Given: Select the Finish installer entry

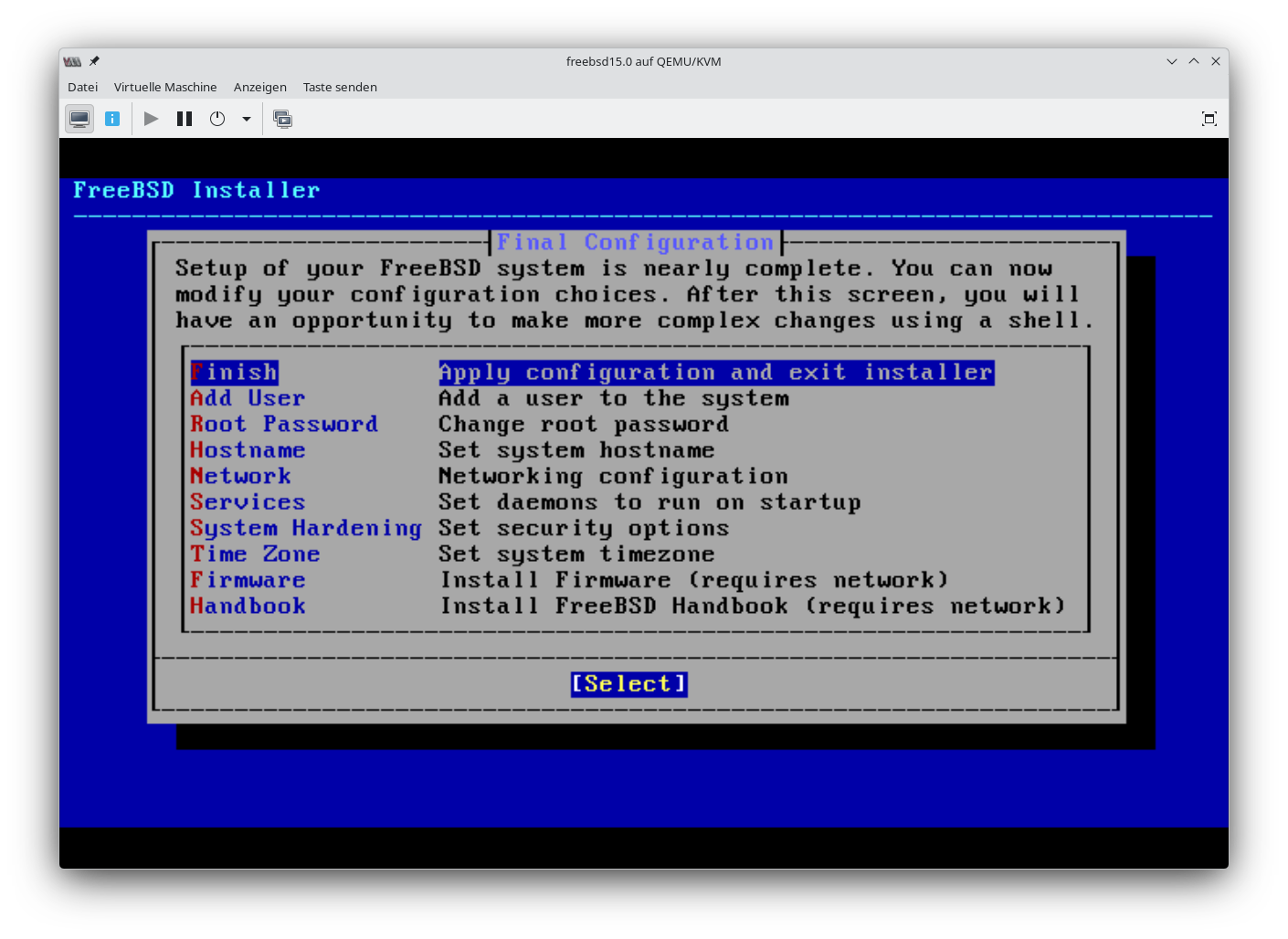Looking at the screenshot, I should [234, 373].
